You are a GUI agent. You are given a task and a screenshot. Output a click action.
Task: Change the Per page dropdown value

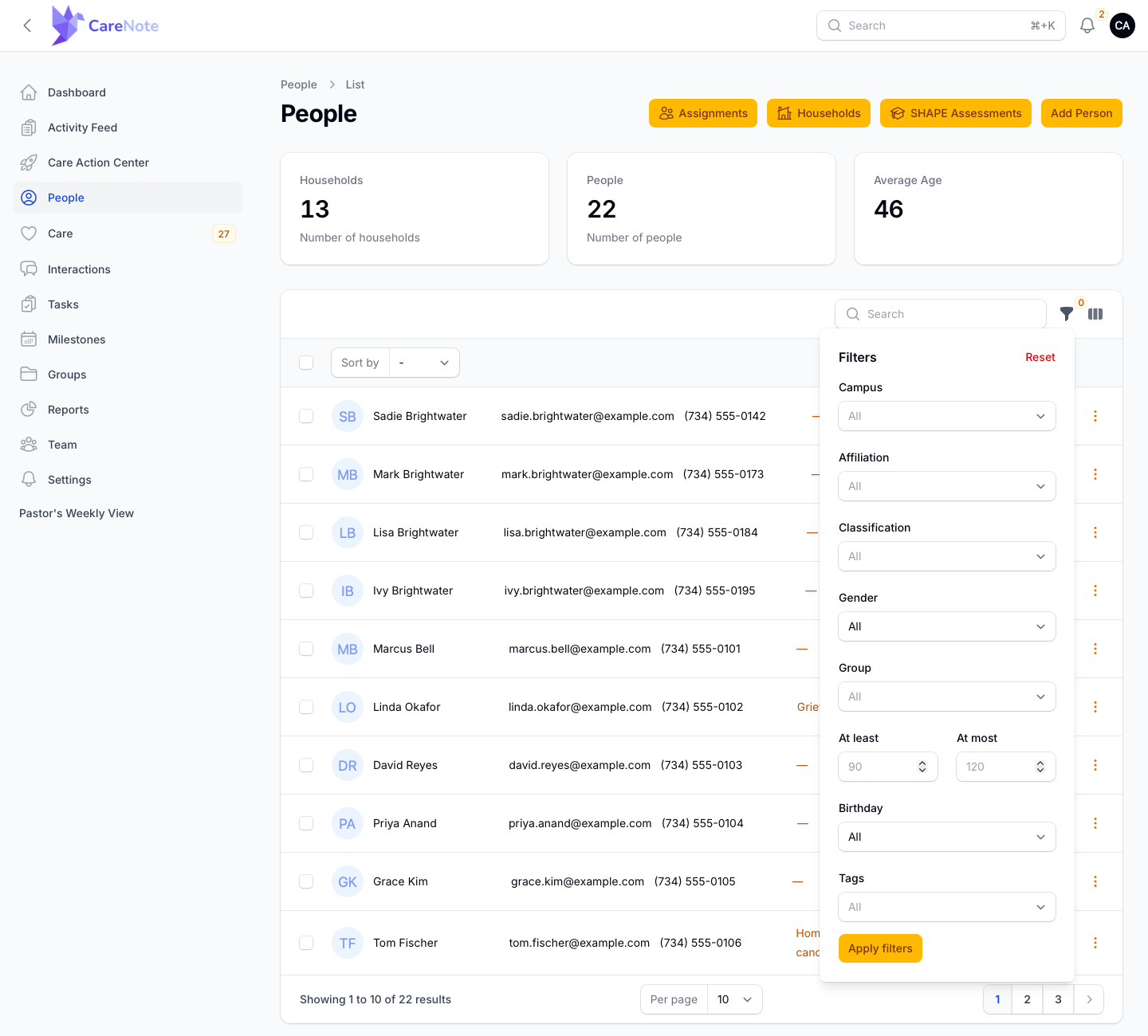pyautogui.click(x=734, y=999)
